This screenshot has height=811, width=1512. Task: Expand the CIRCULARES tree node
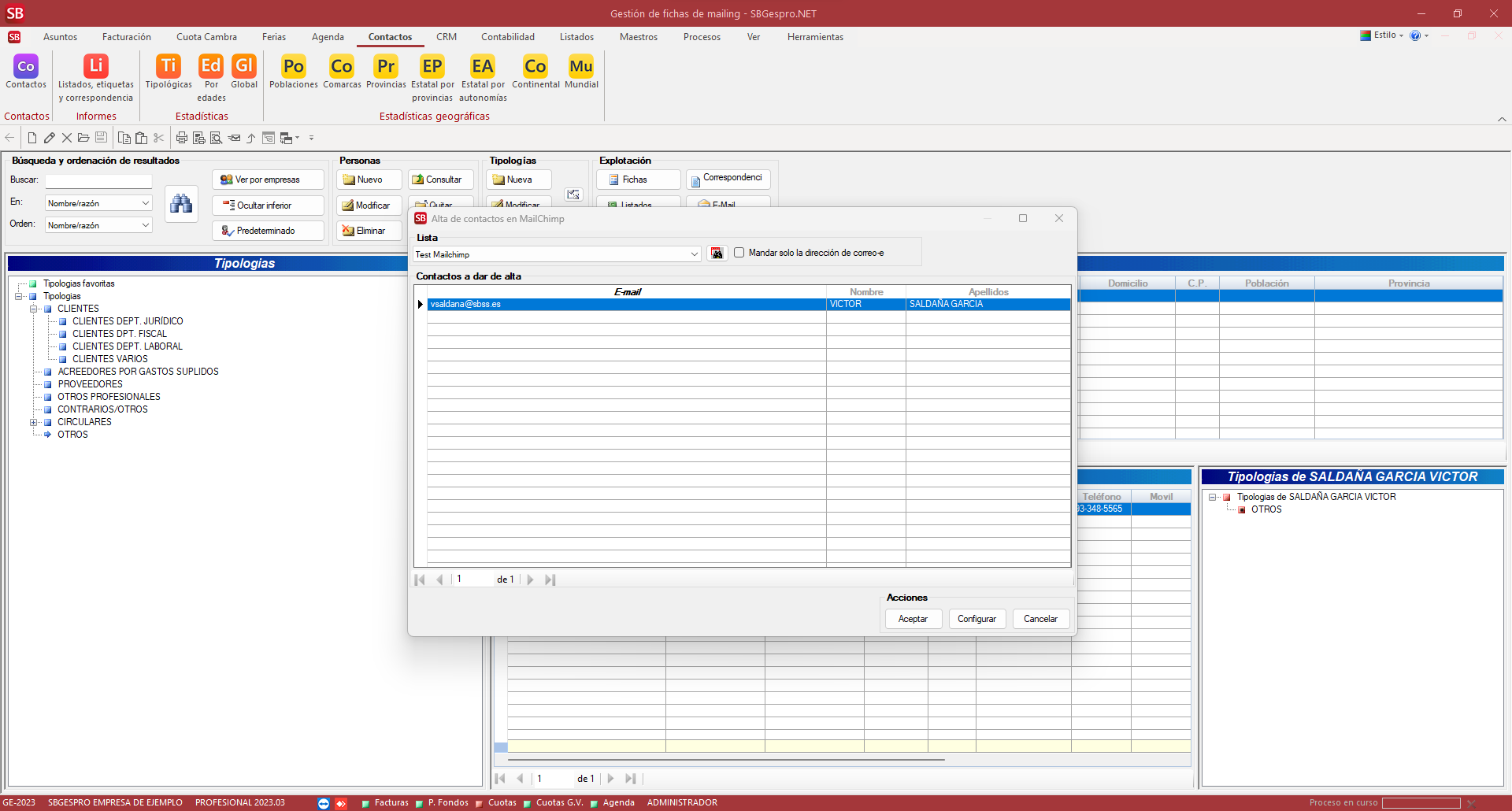34,422
